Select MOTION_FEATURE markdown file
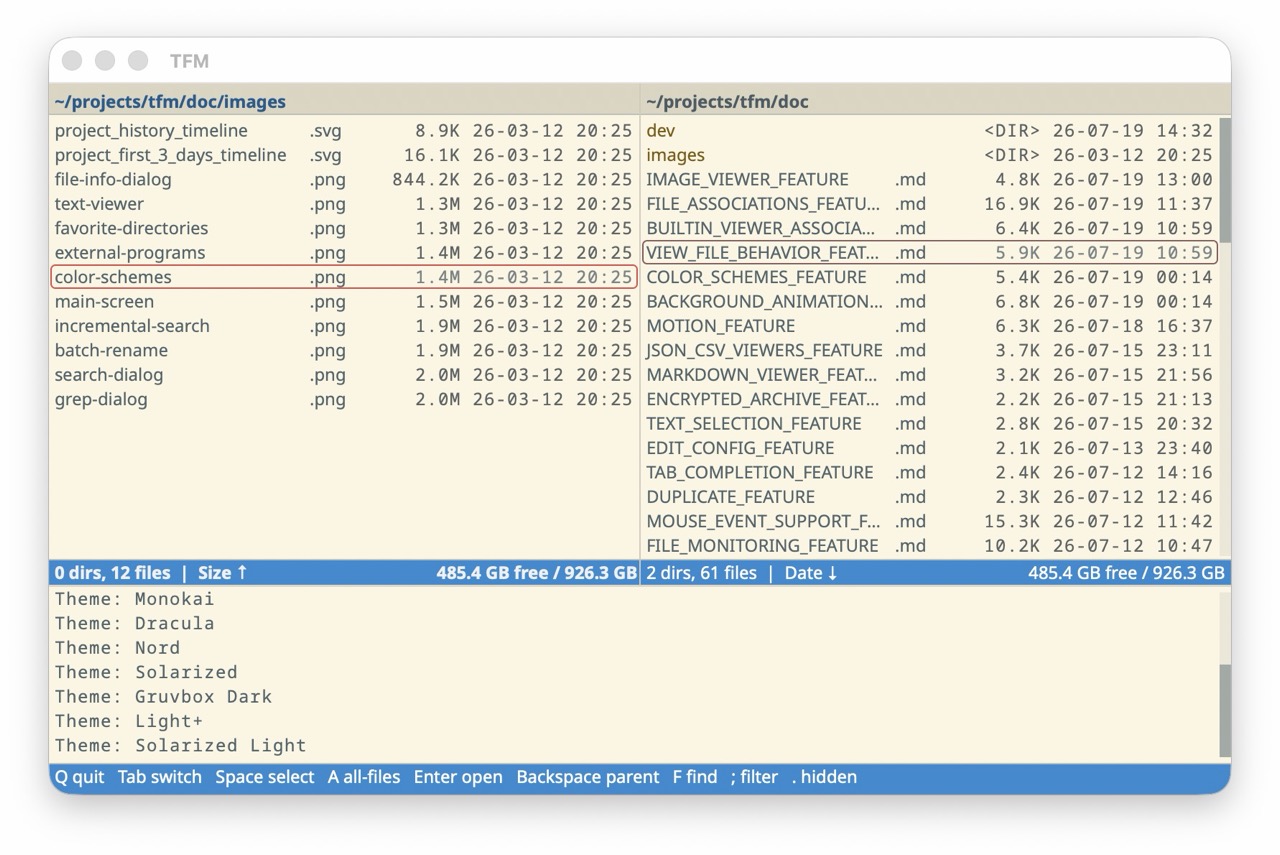The image size is (1280, 855). [x=930, y=326]
